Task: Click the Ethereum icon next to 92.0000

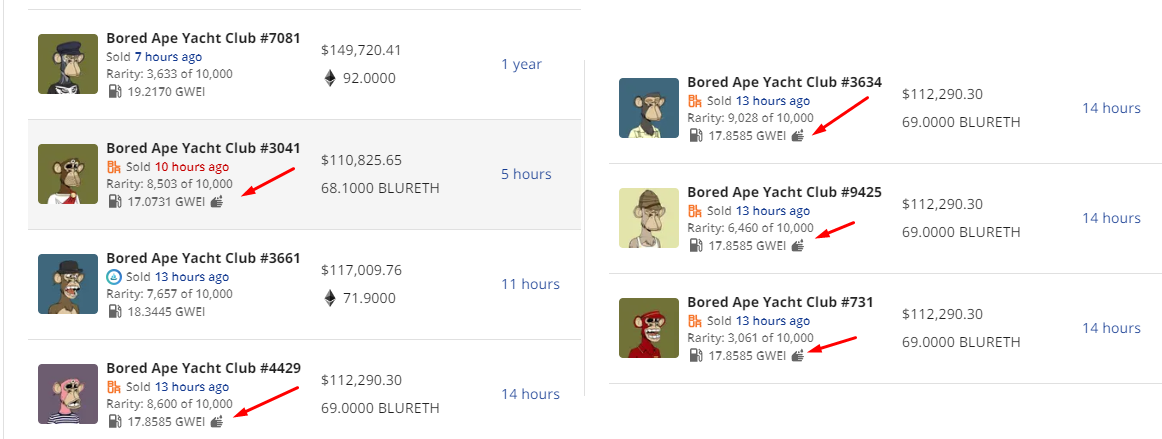Action: point(330,78)
